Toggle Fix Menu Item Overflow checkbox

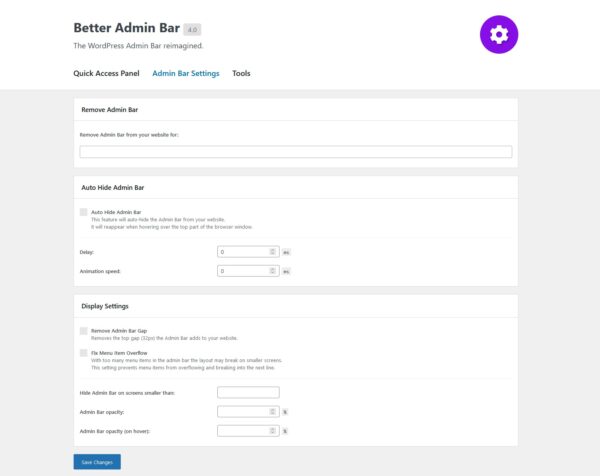click(83, 353)
